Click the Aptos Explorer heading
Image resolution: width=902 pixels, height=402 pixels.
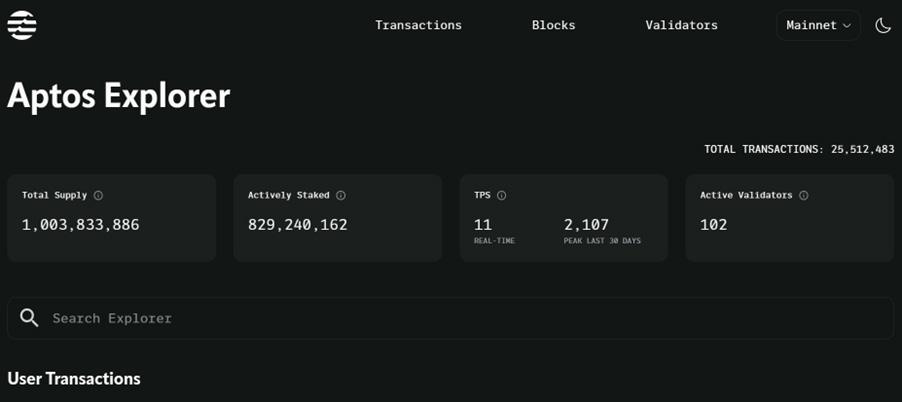(x=119, y=96)
